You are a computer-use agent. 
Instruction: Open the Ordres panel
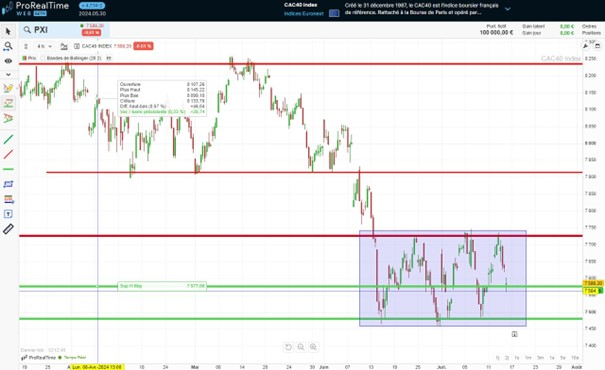589,26
